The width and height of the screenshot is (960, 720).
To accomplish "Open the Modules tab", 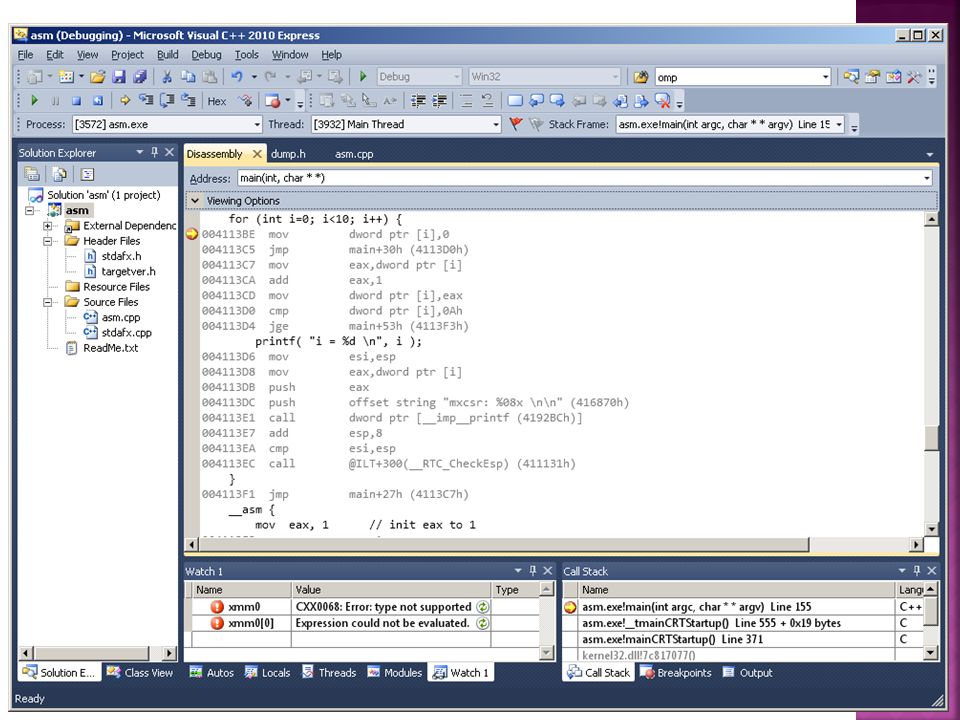I will pos(395,672).
